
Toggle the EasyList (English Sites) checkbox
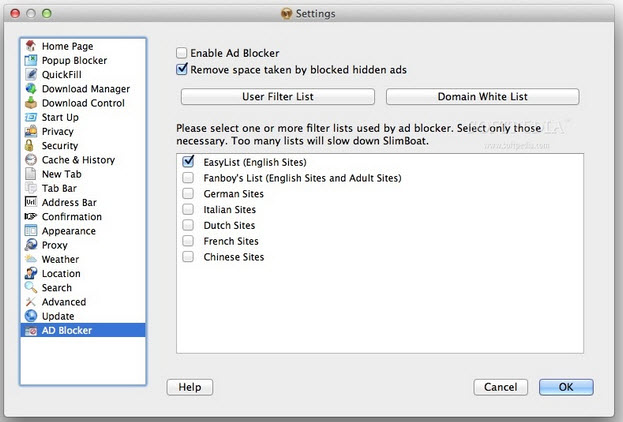pos(188,161)
